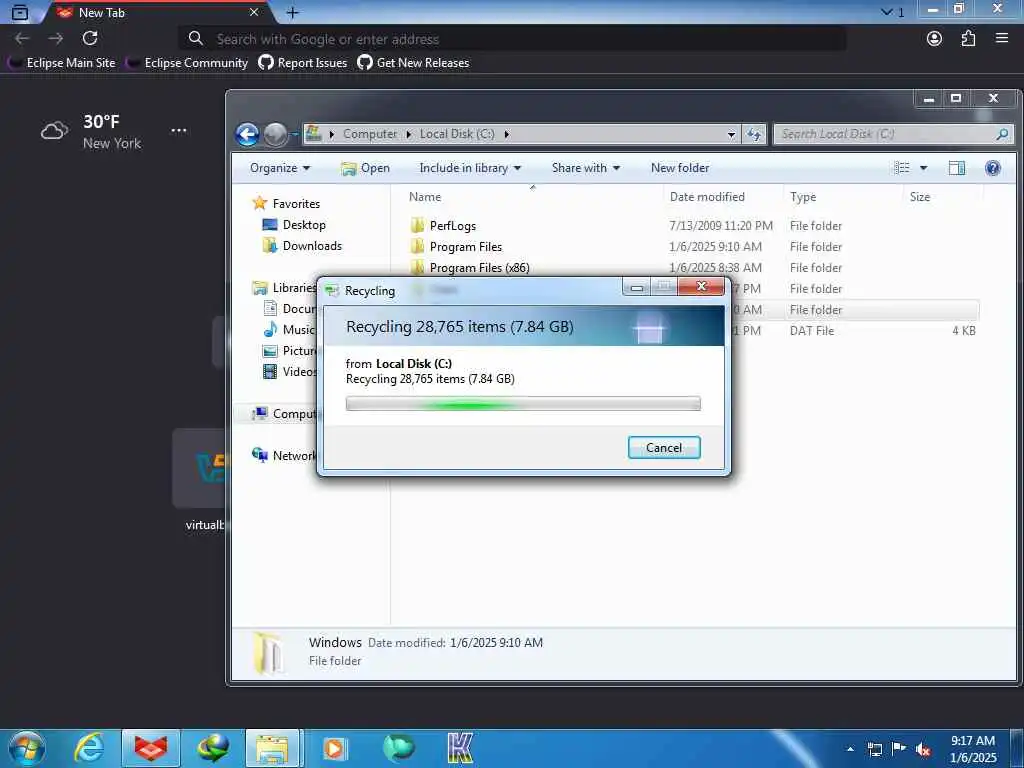This screenshot has height=768, width=1024.
Task: Click New folder in toolbar
Action: pyautogui.click(x=680, y=168)
